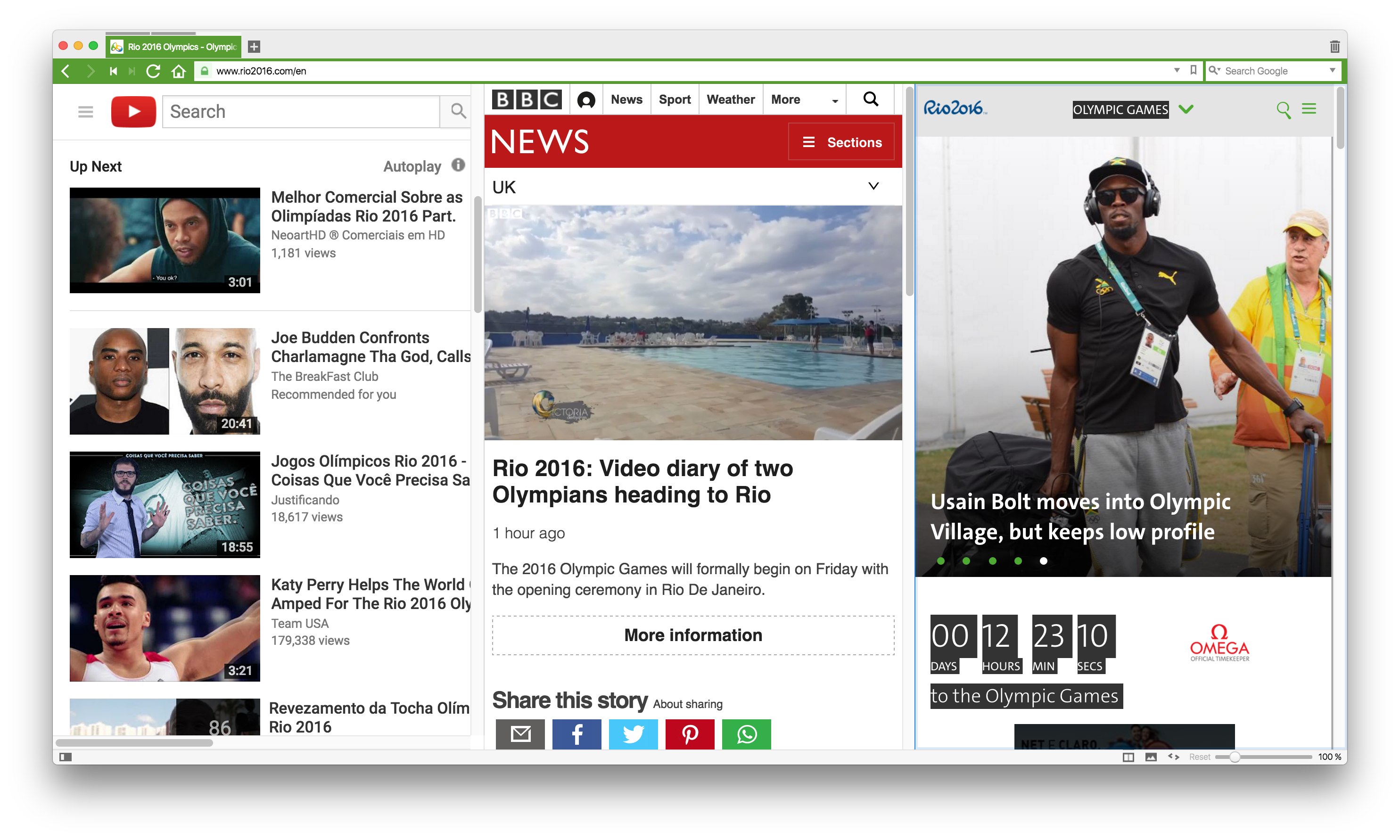Share the story on Pinterest
Screen dimensions: 1400x840
click(x=690, y=734)
